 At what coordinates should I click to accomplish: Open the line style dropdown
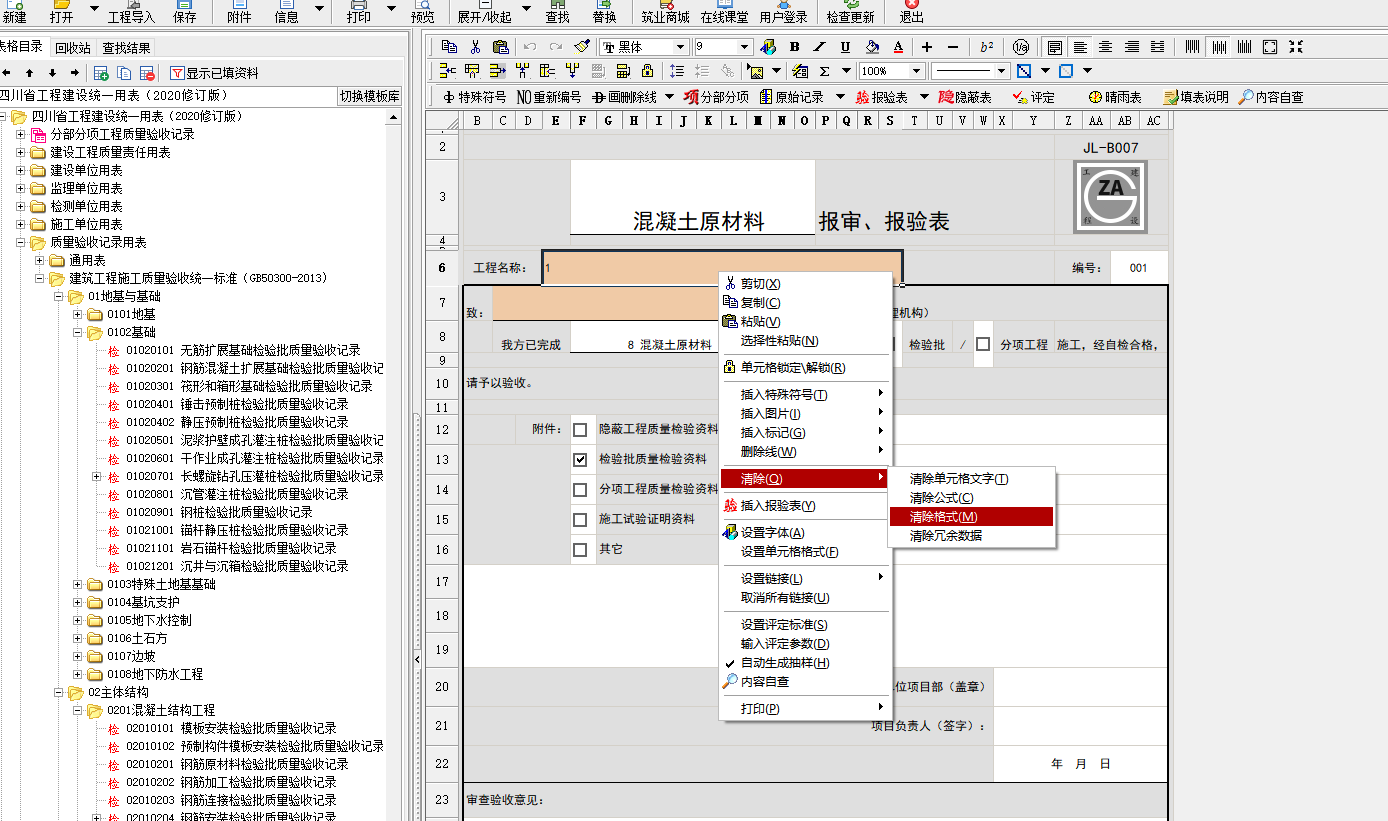[x=1001, y=71]
